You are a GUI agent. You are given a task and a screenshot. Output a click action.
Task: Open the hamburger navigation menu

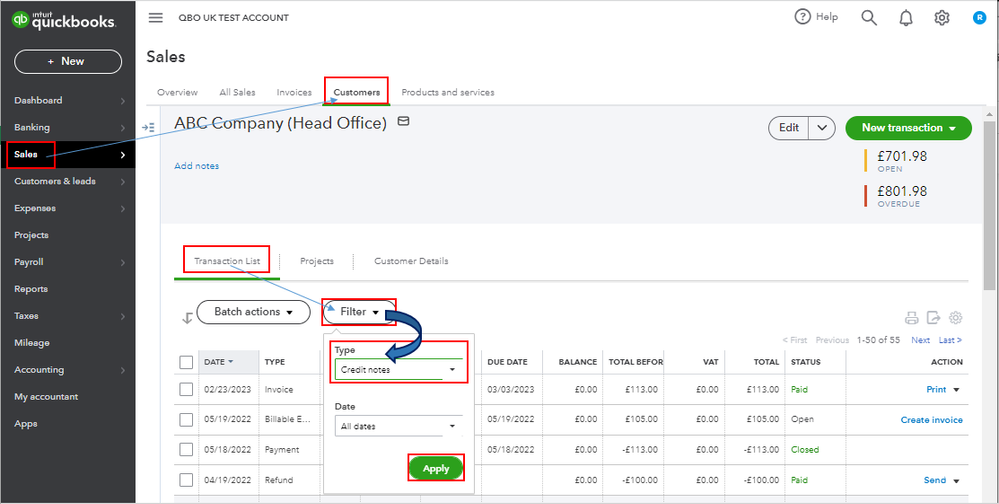[155, 18]
